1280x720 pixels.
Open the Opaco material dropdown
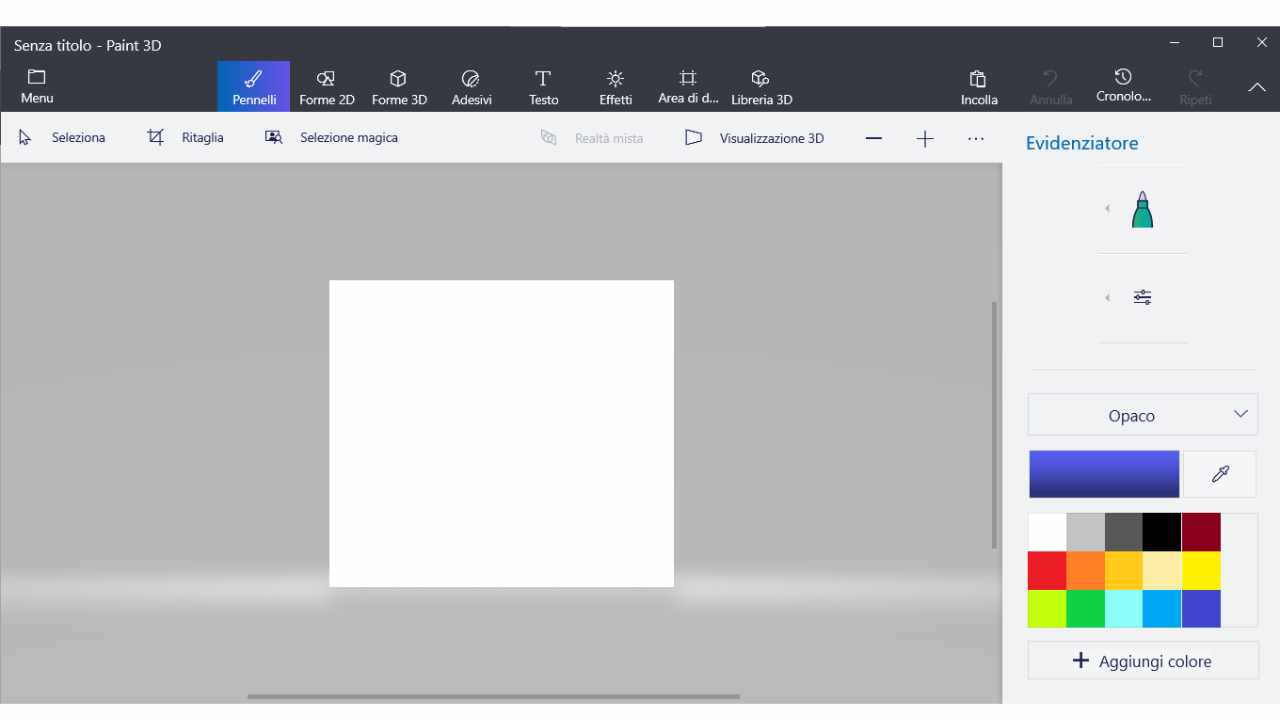pos(1143,415)
